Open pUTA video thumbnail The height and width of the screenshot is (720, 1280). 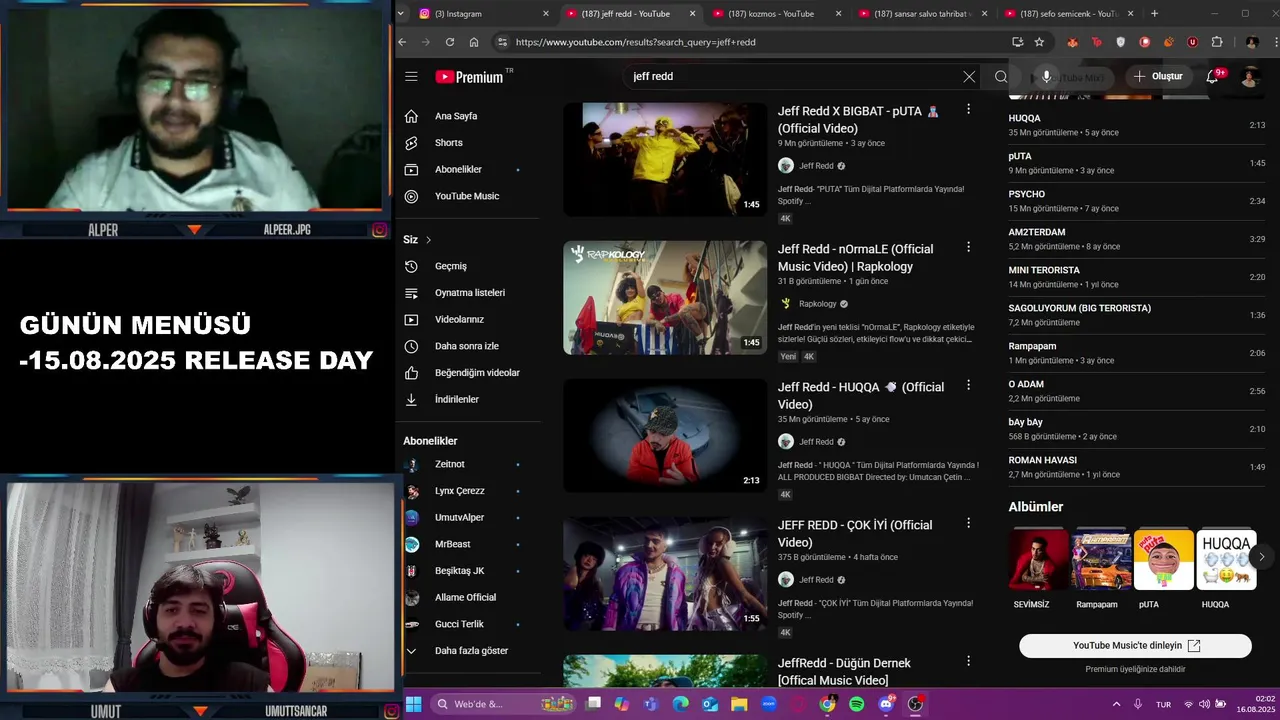coord(665,159)
